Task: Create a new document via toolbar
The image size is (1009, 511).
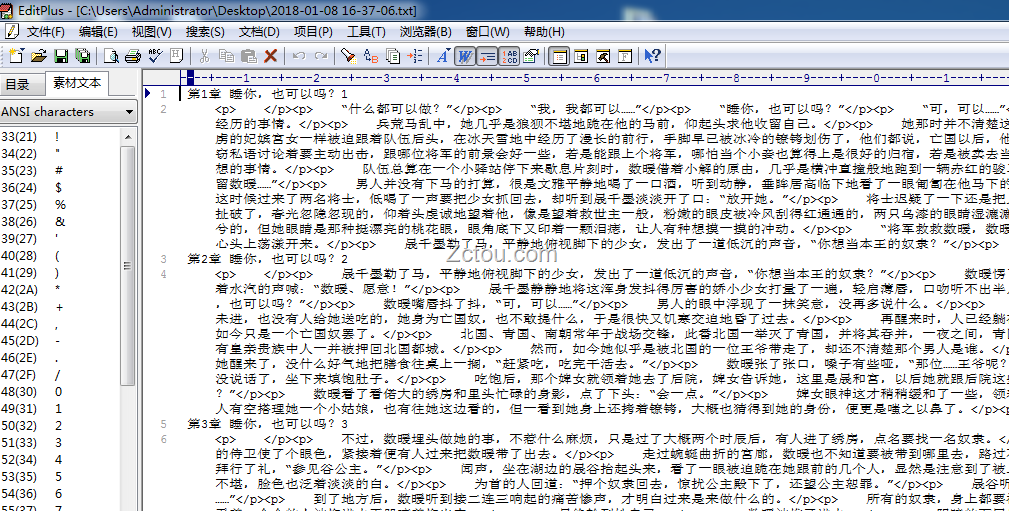Action: tap(16, 56)
